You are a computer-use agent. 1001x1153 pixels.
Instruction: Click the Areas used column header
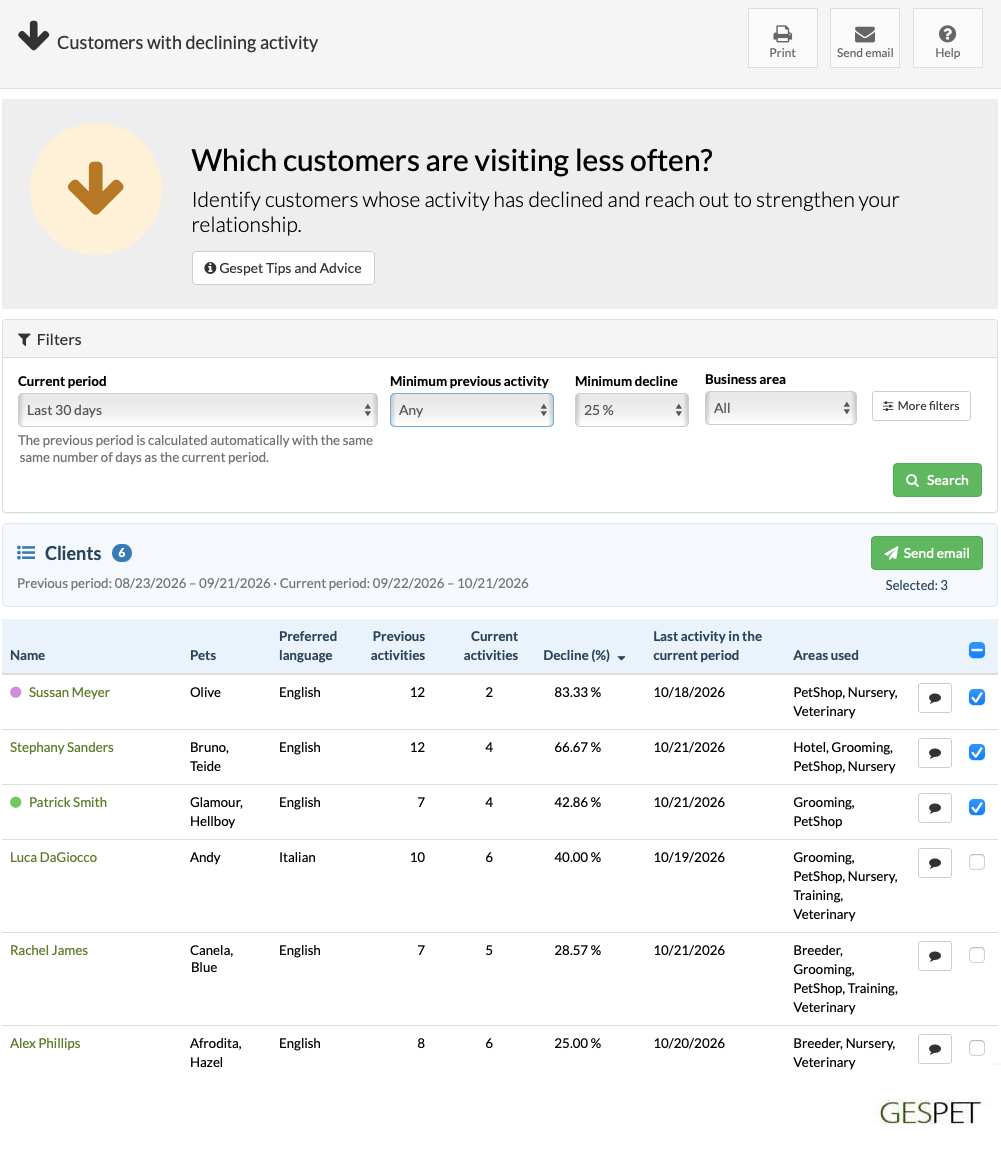(x=825, y=655)
